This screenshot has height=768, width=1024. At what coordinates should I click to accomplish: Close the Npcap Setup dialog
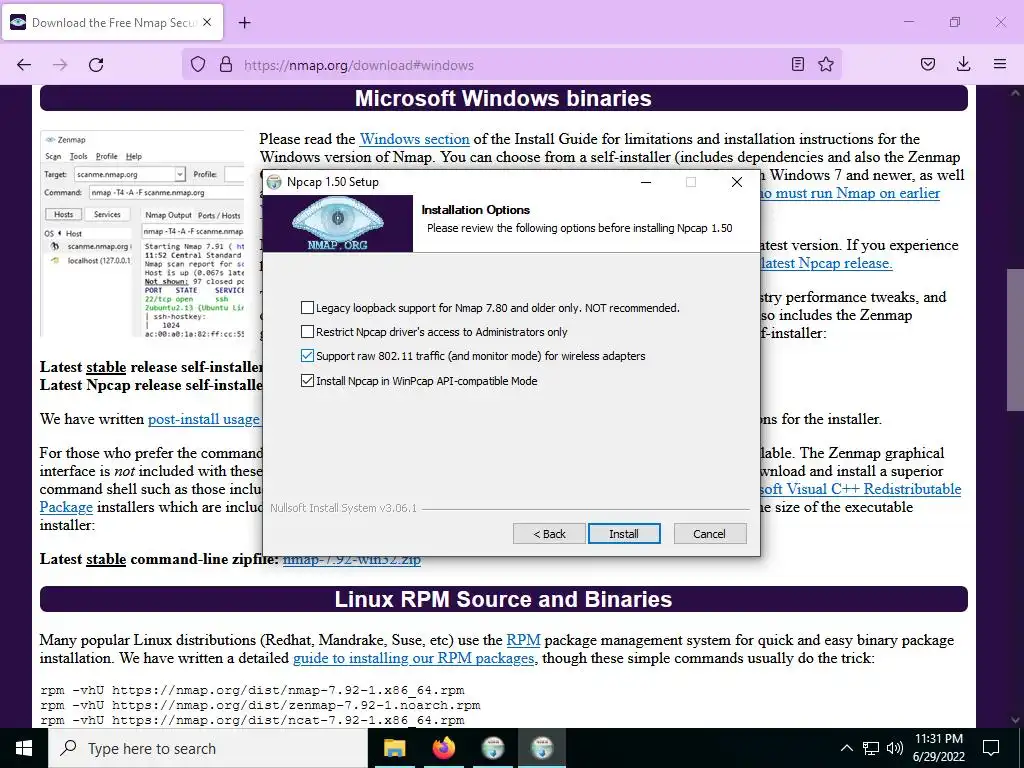coord(737,182)
